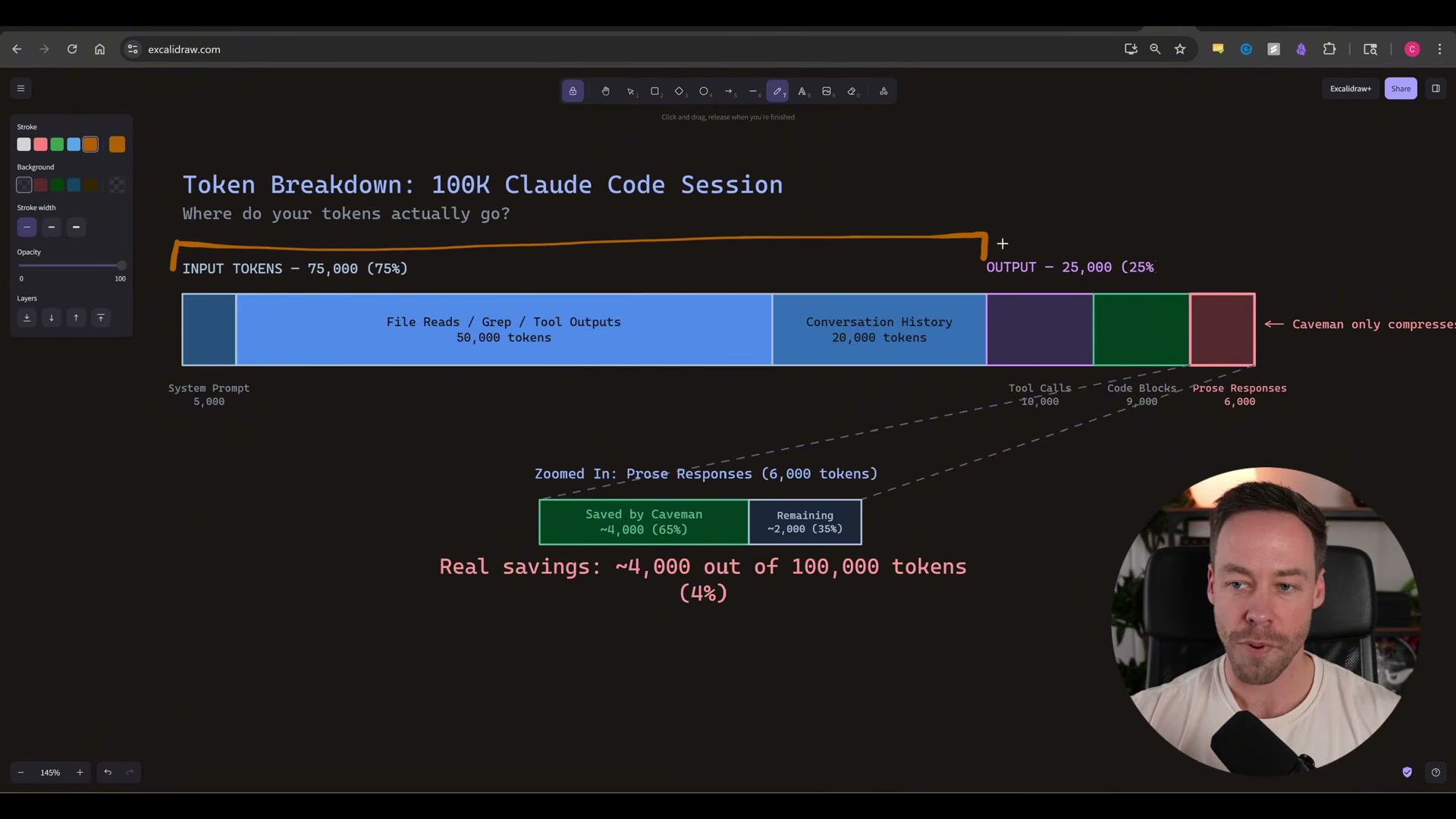Go back in browser history
This screenshot has height=819, width=1456.
[x=17, y=49]
